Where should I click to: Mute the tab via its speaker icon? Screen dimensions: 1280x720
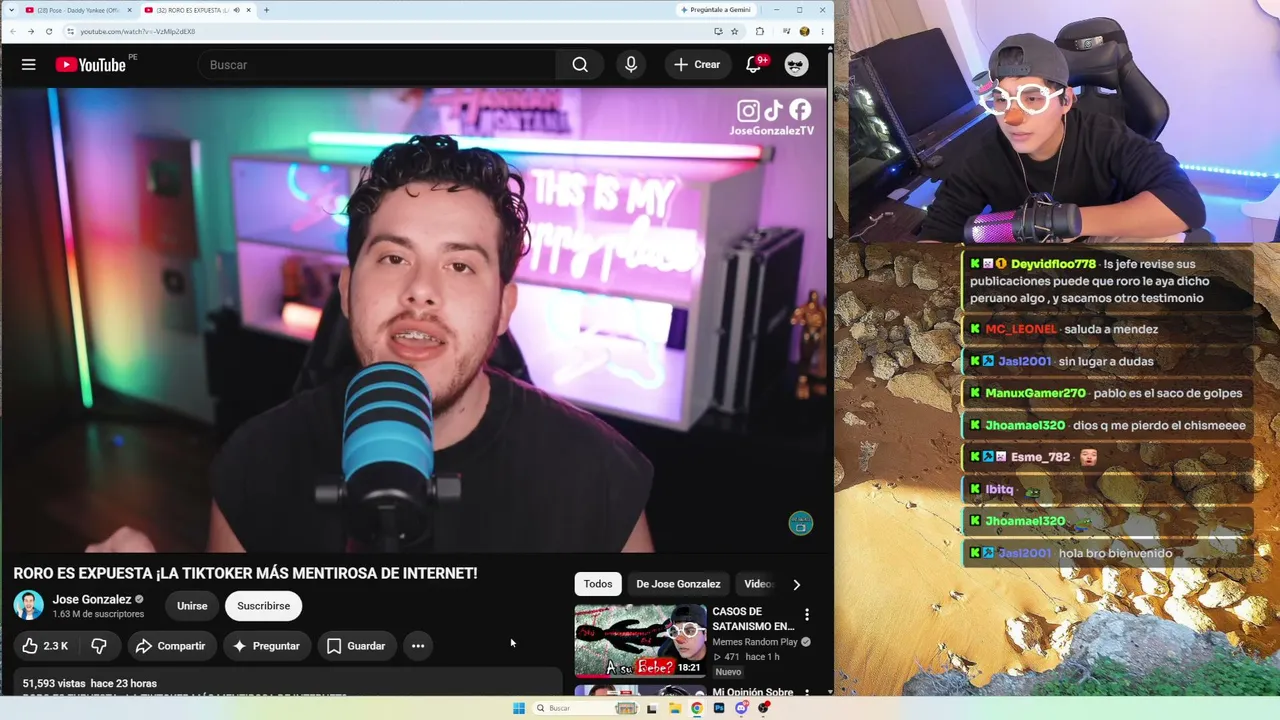click(x=236, y=10)
